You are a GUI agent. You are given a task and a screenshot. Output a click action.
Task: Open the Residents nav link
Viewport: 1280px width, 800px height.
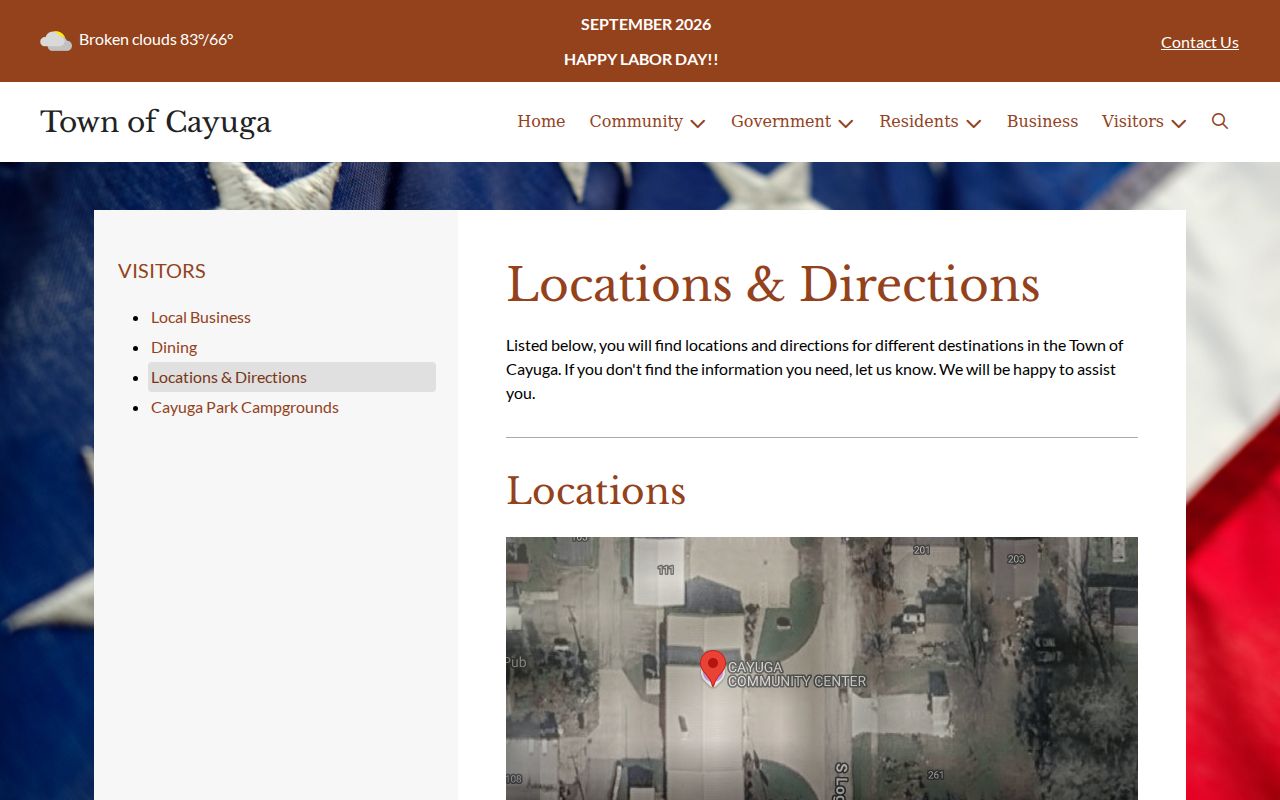[919, 121]
